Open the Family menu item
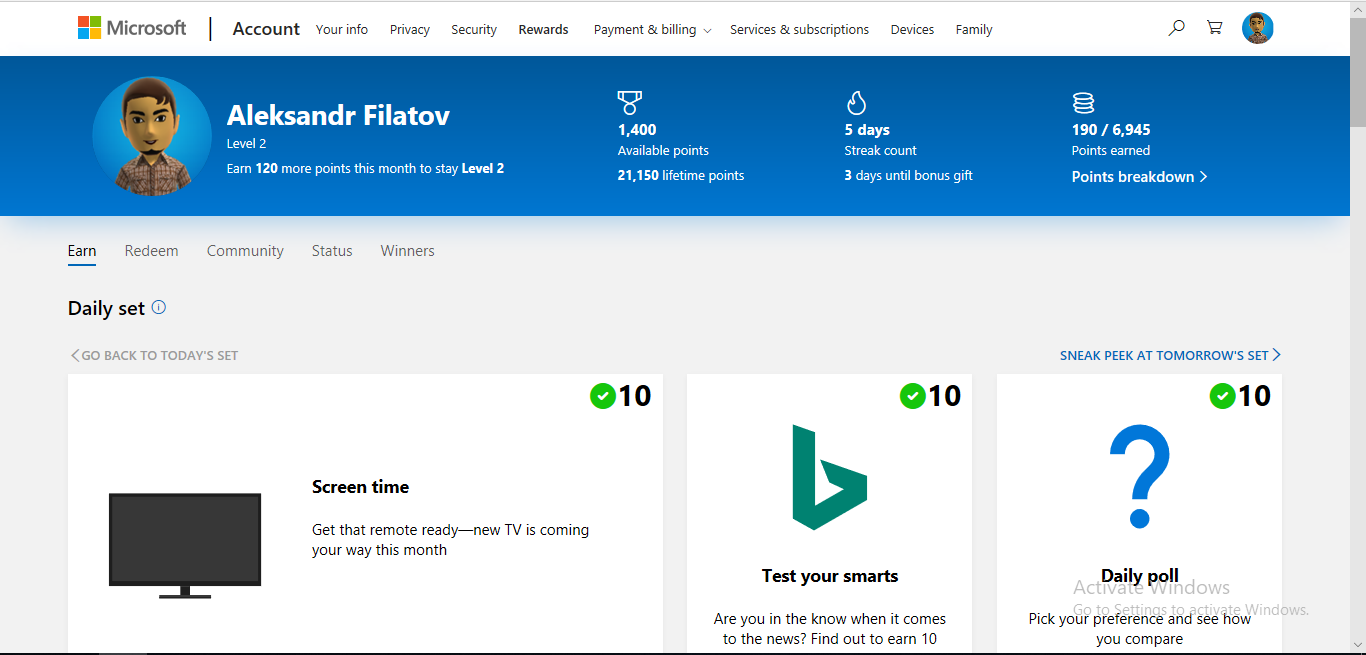The height and width of the screenshot is (655, 1366). tap(974, 30)
